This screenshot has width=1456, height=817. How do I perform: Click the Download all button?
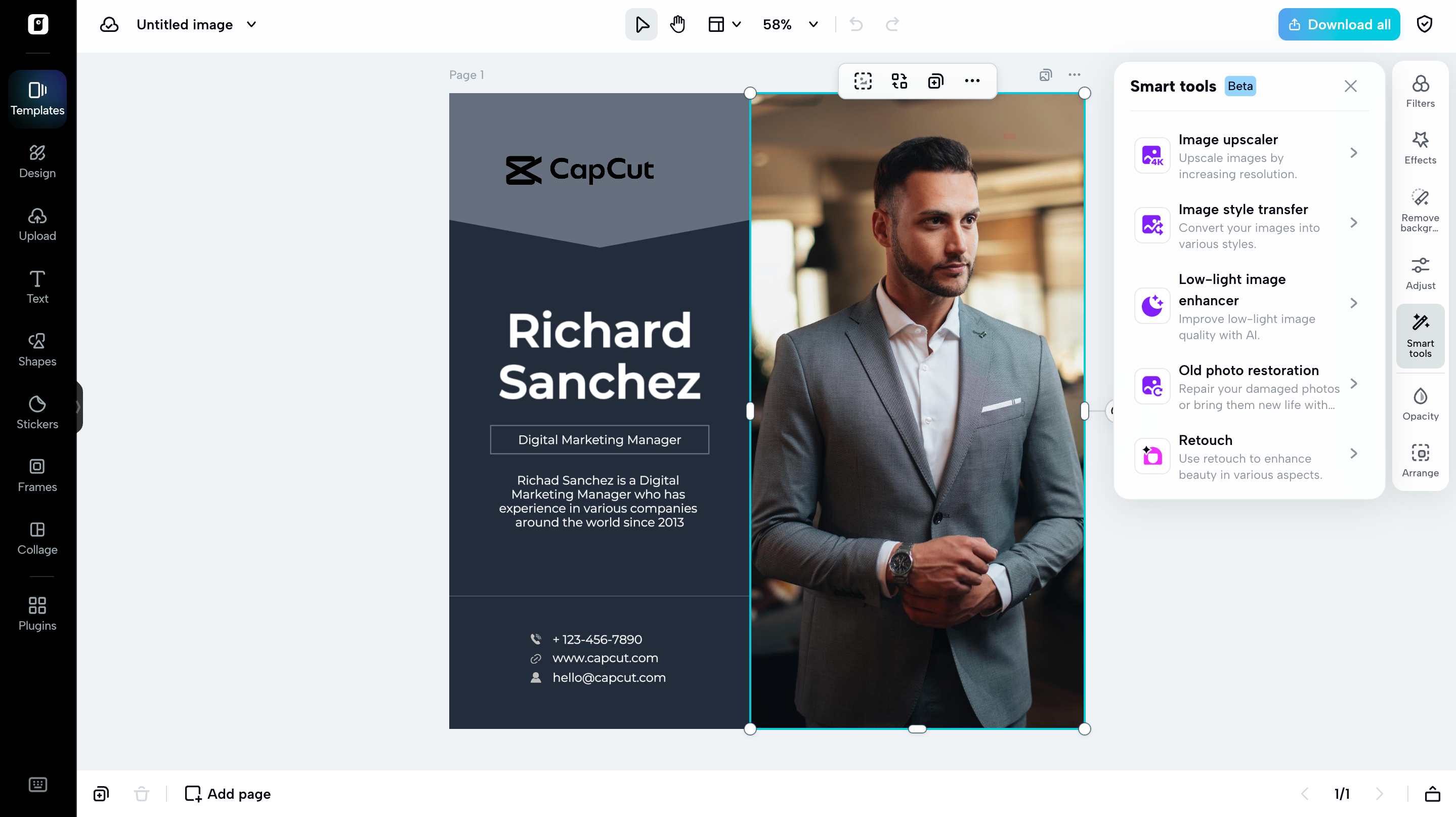click(1339, 24)
